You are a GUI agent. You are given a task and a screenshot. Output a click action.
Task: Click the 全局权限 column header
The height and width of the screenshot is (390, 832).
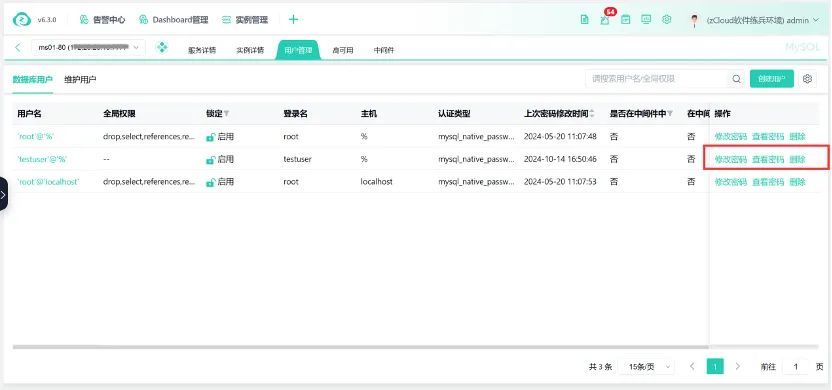pos(119,114)
